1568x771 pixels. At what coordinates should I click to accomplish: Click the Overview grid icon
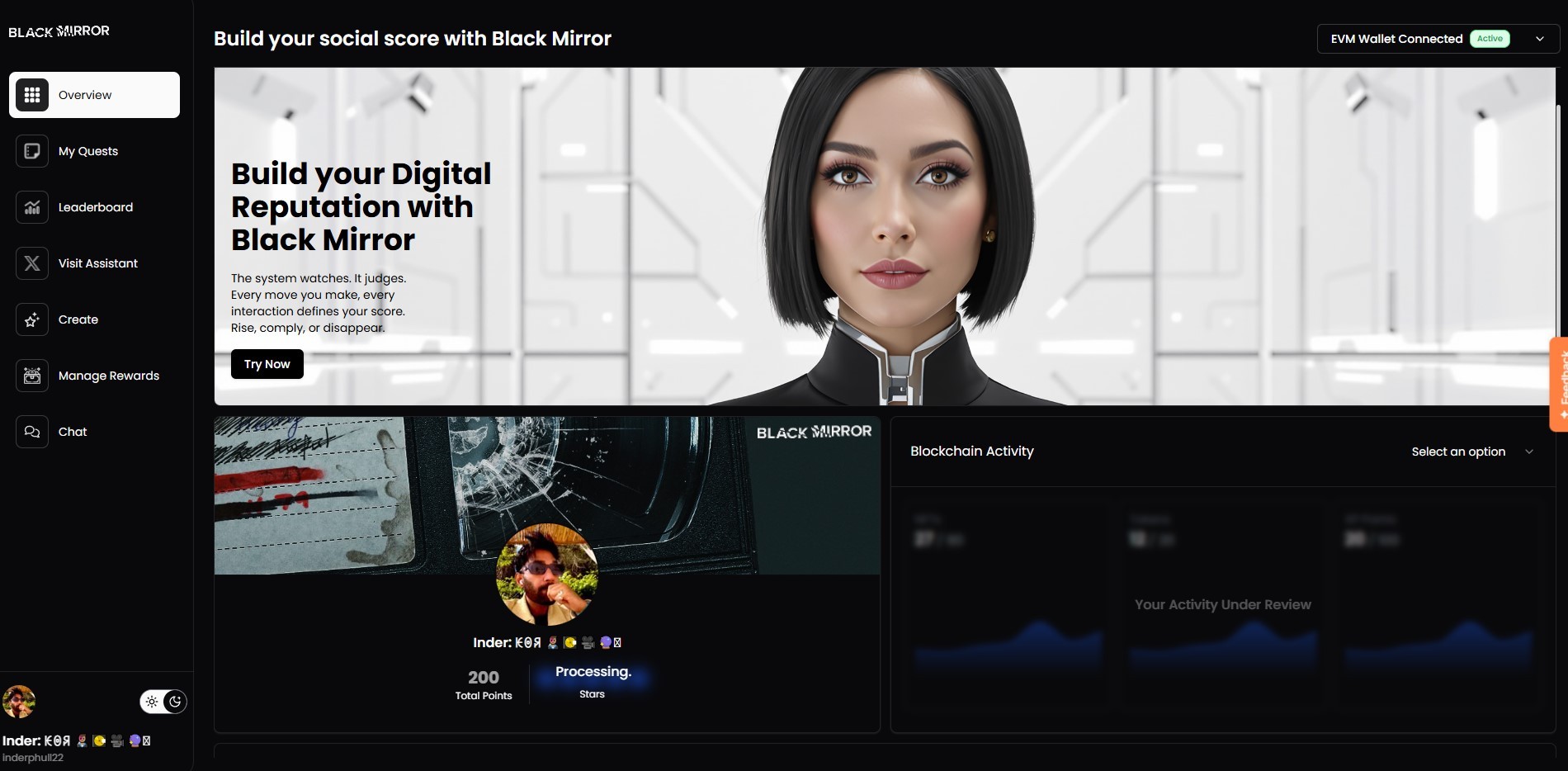(32, 95)
